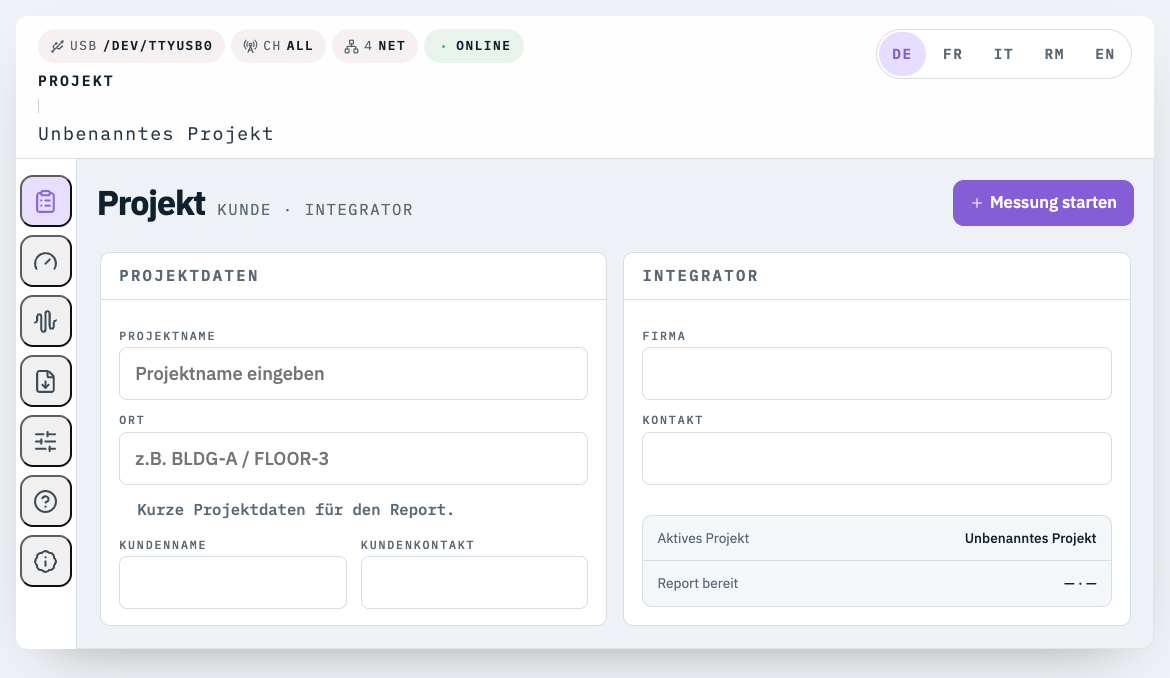The image size is (1170, 678).
Task: Open the report download panel in sidebar
Action: click(x=45, y=381)
